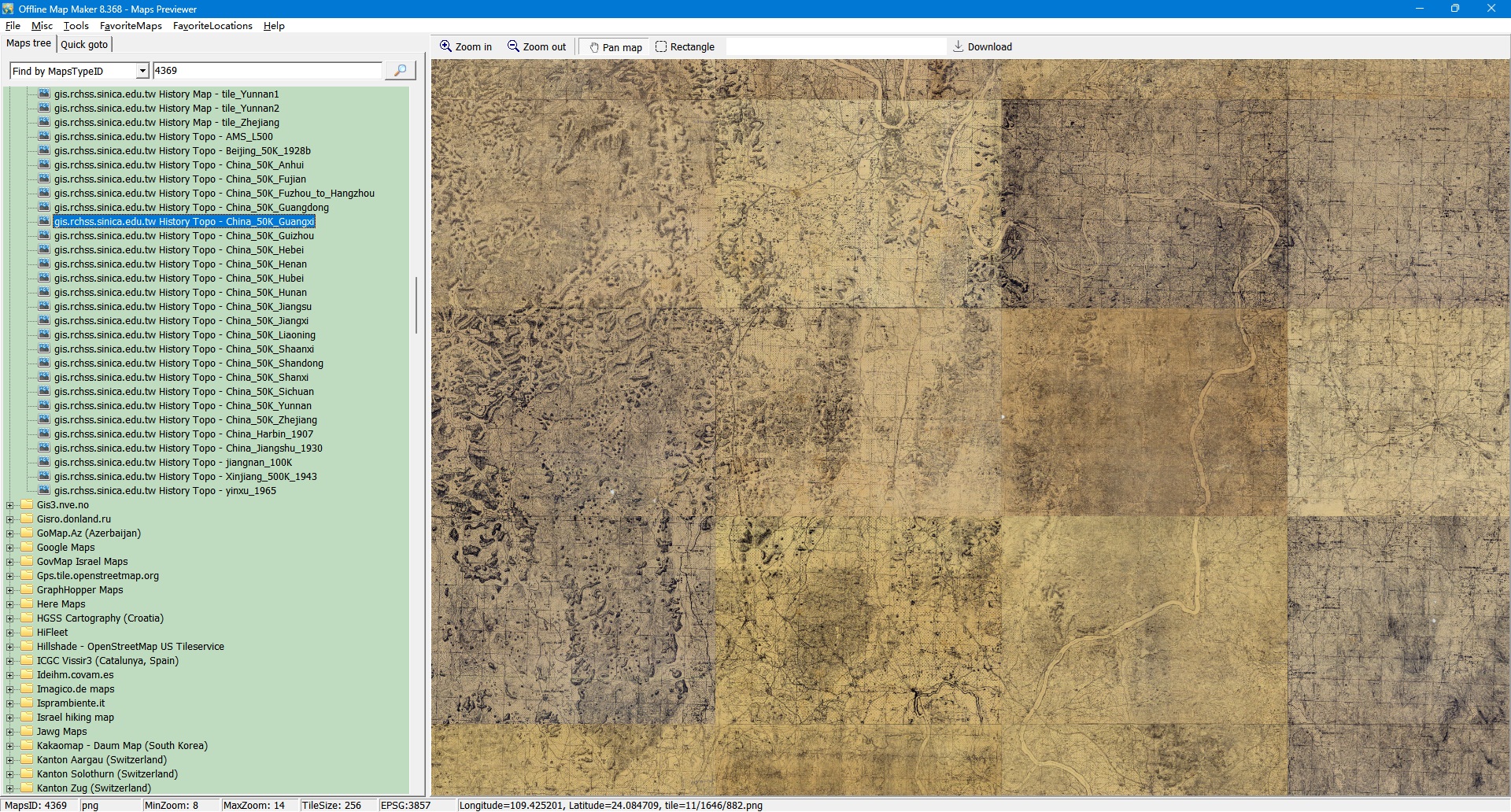This screenshot has height=812, width=1511.
Task: Select the Xinjiang_500K_1943 topo map
Action: click(185, 477)
